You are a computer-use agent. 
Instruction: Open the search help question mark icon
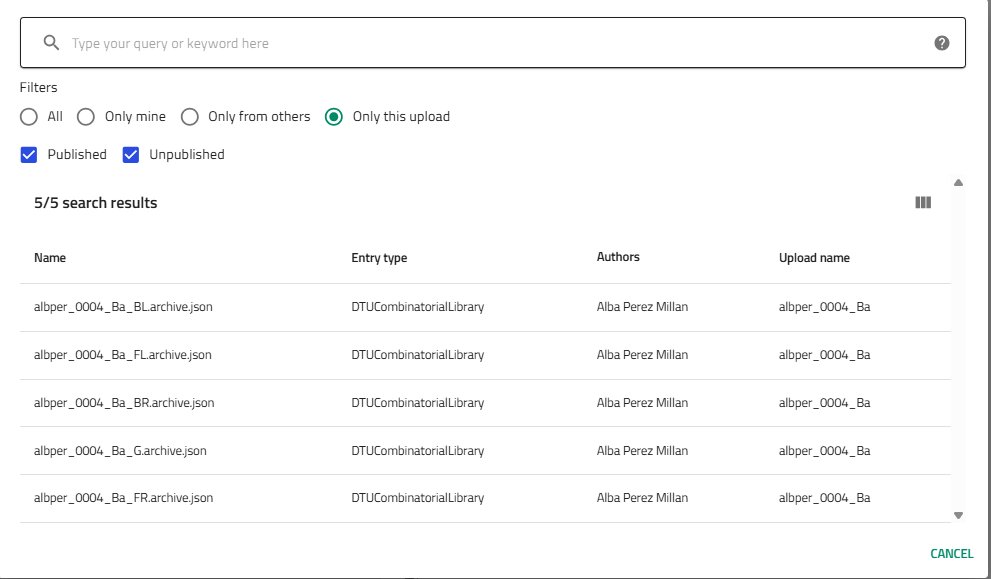click(941, 43)
